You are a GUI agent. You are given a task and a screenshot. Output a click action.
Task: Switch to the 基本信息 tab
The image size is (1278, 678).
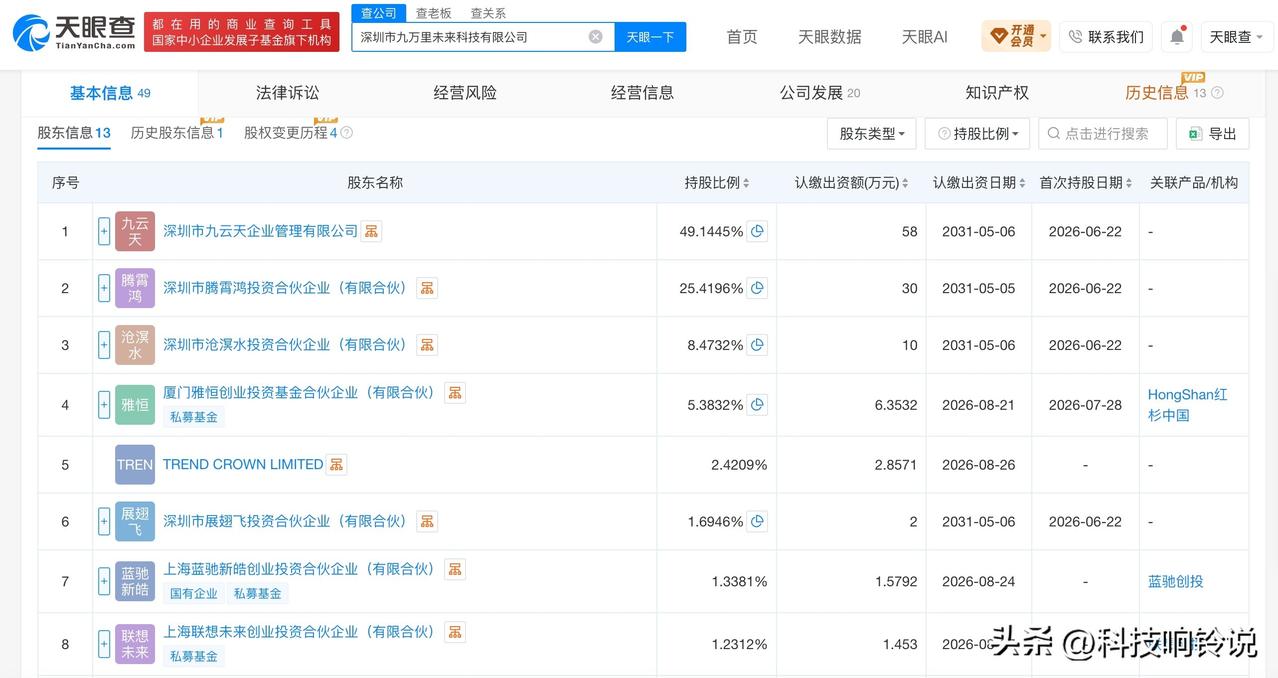click(x=110, y=93)
